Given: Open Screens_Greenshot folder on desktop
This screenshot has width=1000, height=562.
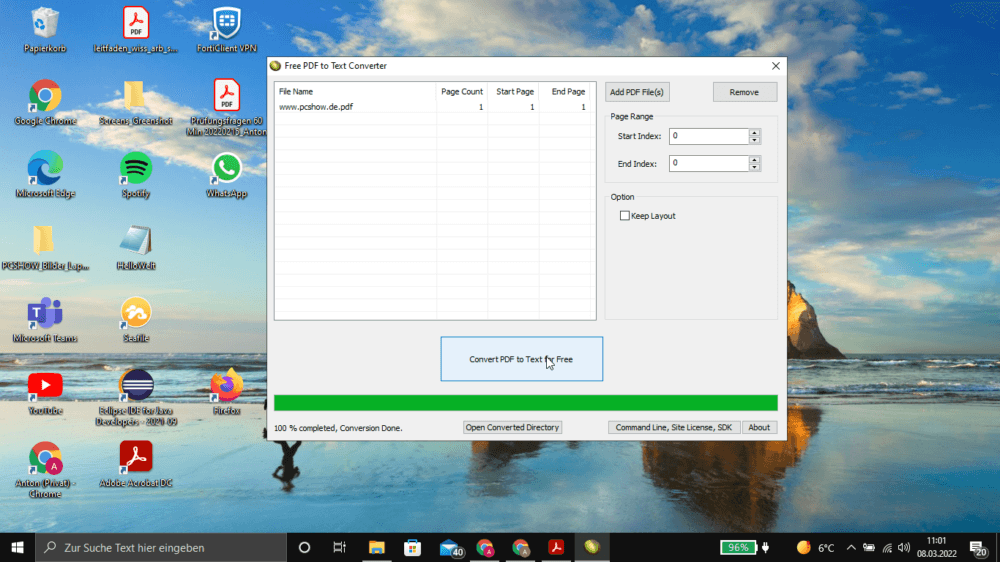Looking at the screenshot, I should 135,103.
